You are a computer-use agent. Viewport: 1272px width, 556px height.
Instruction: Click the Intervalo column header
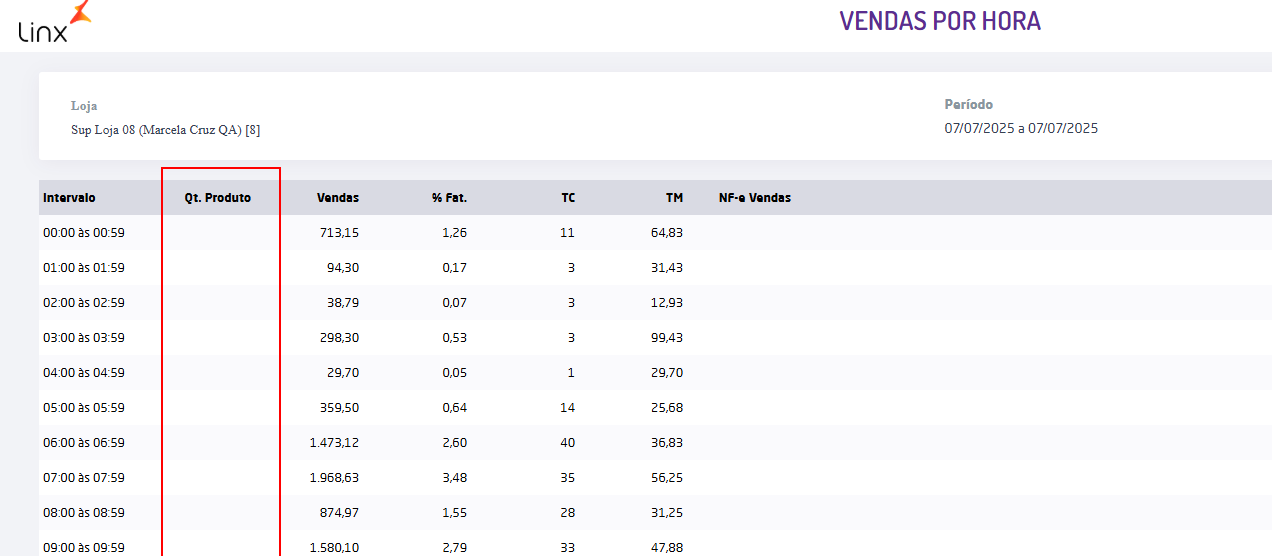pyautogui.click(x=69, y=198)
